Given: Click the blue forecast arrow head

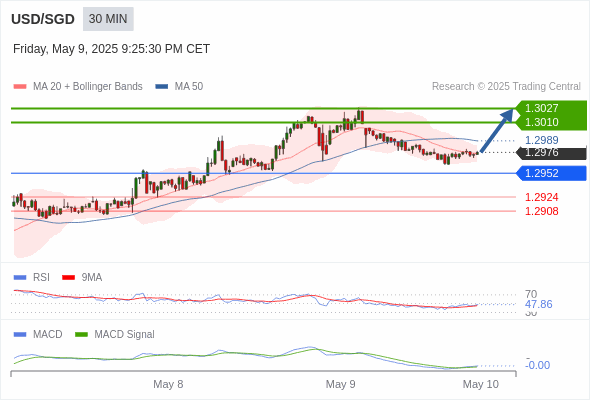Looking at the screenshot, I should (x=508, y=115).
